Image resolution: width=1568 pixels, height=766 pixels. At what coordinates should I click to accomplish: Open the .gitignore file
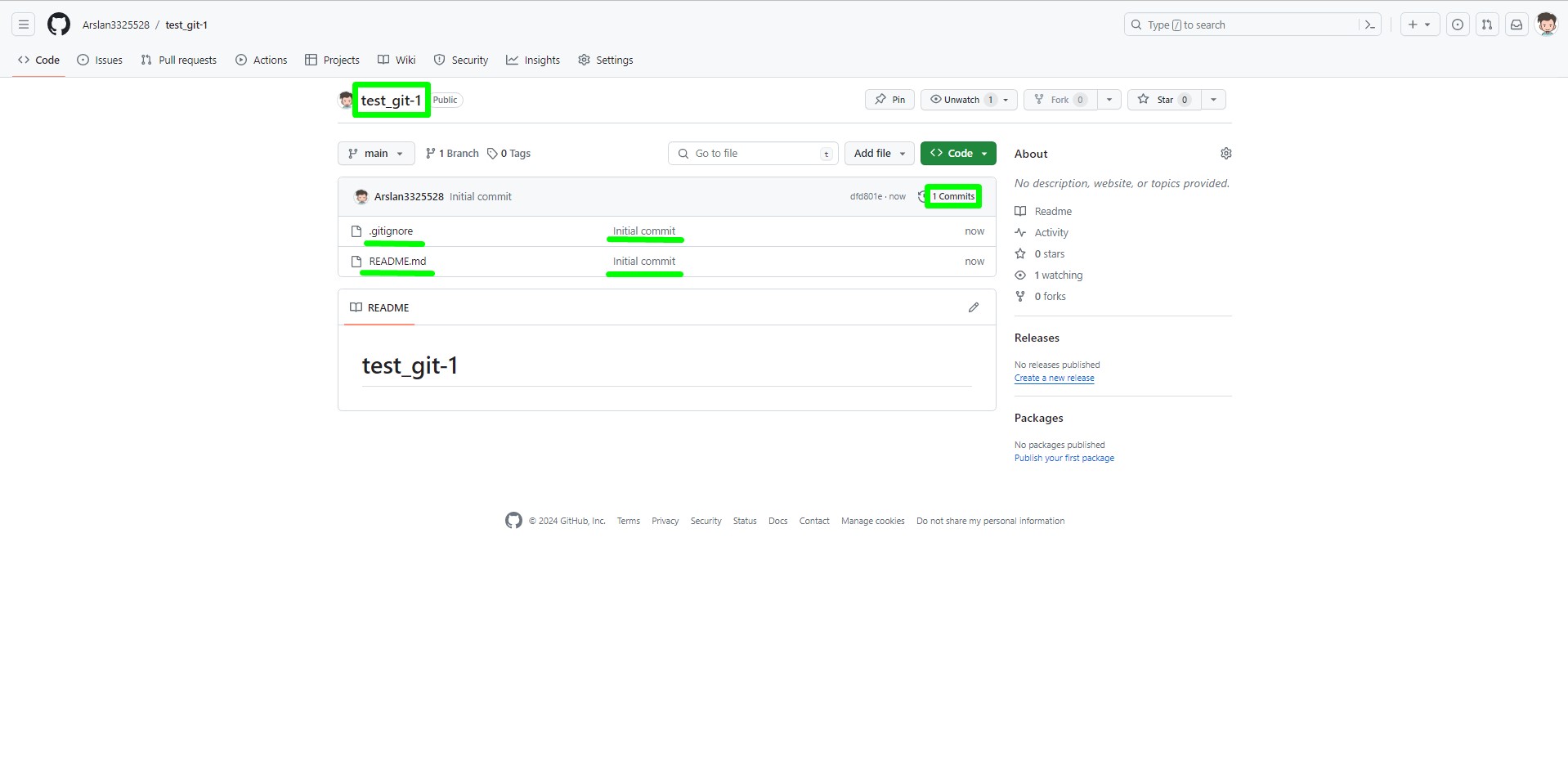(391, 231)
